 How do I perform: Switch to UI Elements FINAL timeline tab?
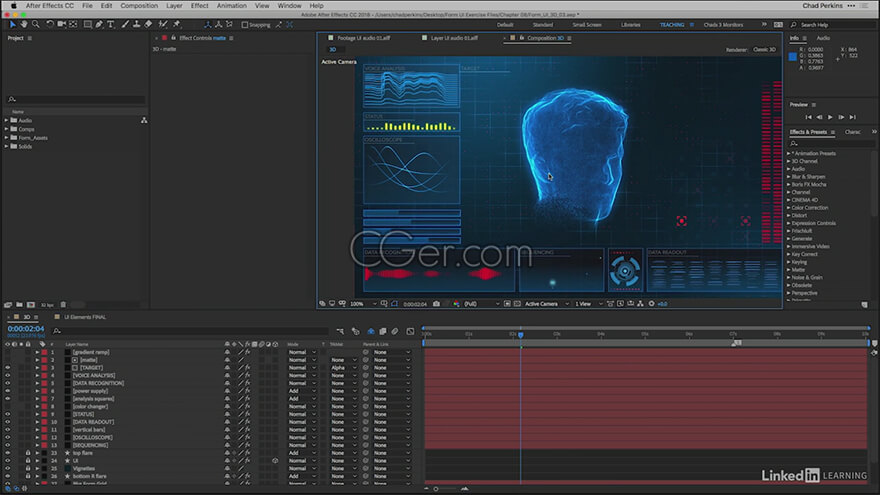pos(85,317)
